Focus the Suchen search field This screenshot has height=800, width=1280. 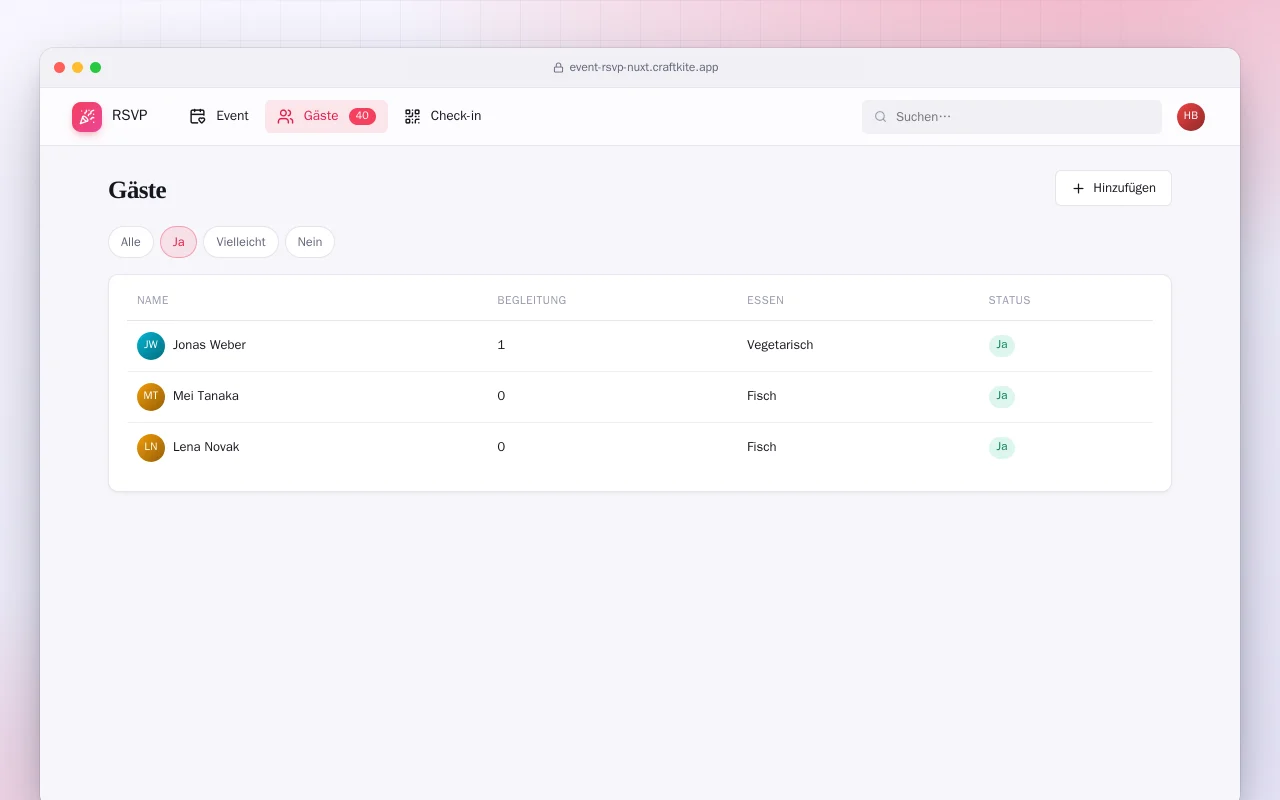[x=1012, y=117]
